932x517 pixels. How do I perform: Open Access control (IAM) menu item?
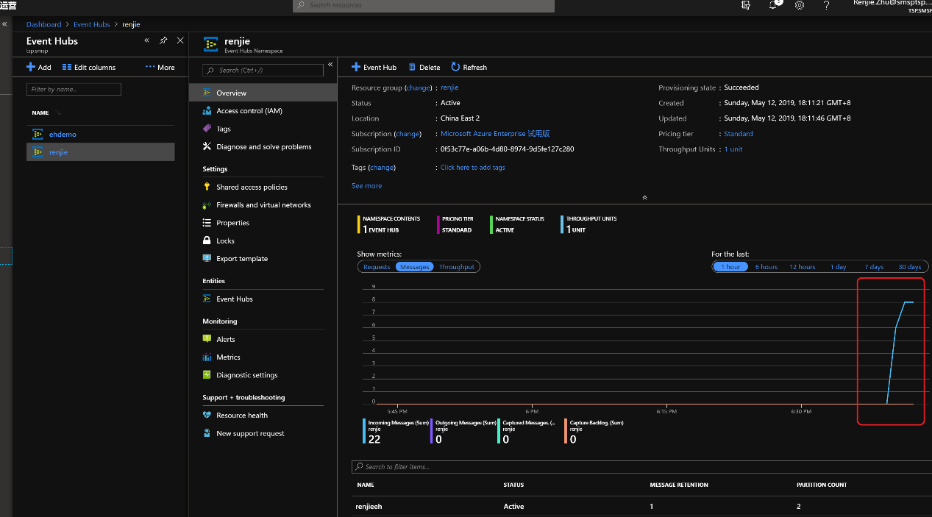coord(249,111)
